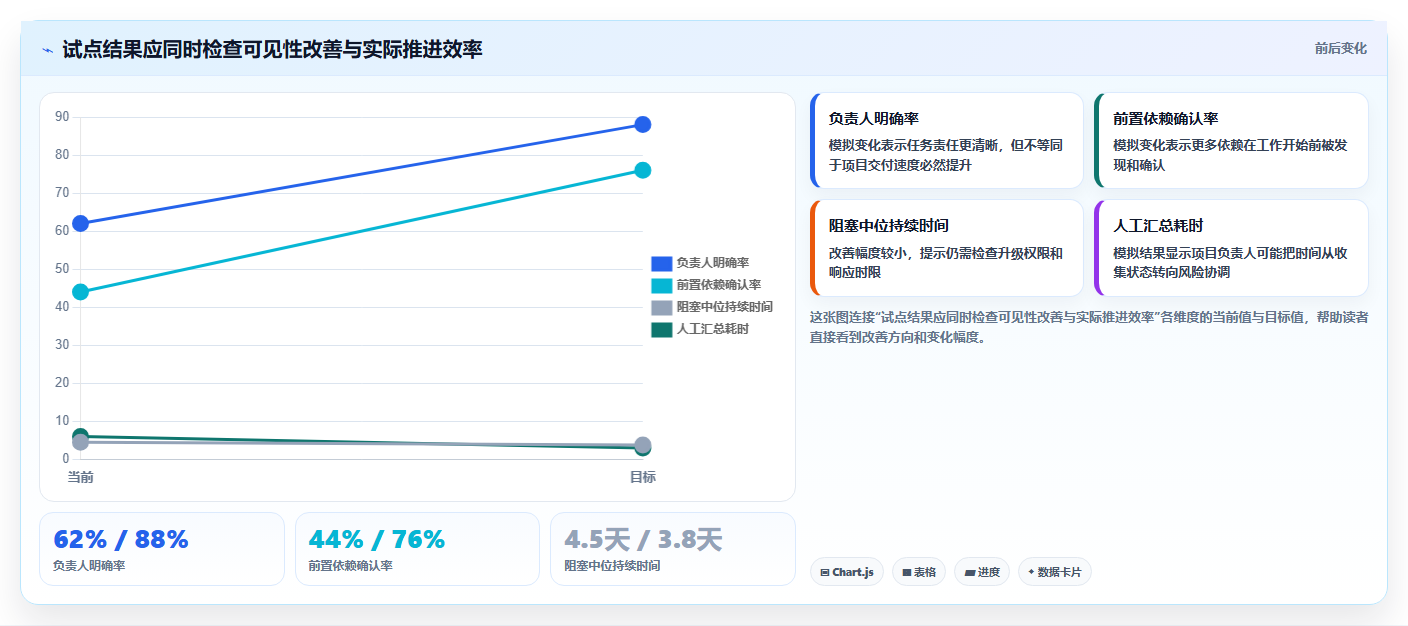Click the 负责人明确率 caption under 62% / 88%
Viewport: 1408px width, 626px height.
tap(89, 566)
